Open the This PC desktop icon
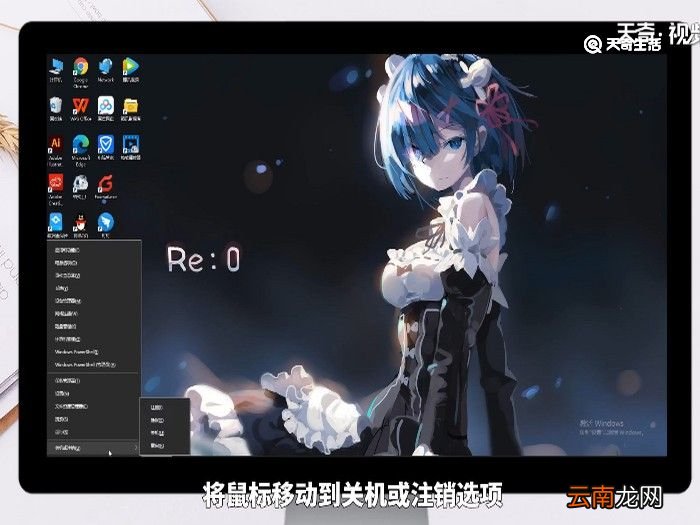This screenshot has width=700, height=525. point(56,71)
